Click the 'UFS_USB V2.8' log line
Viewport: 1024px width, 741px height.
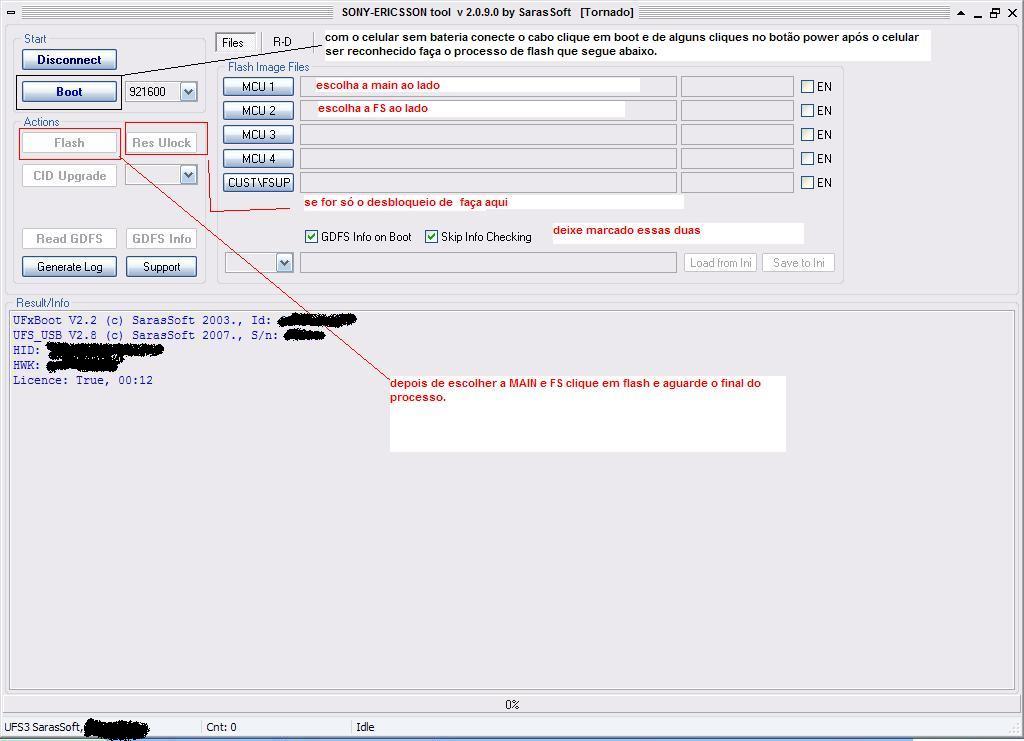(x=146, y=335)
